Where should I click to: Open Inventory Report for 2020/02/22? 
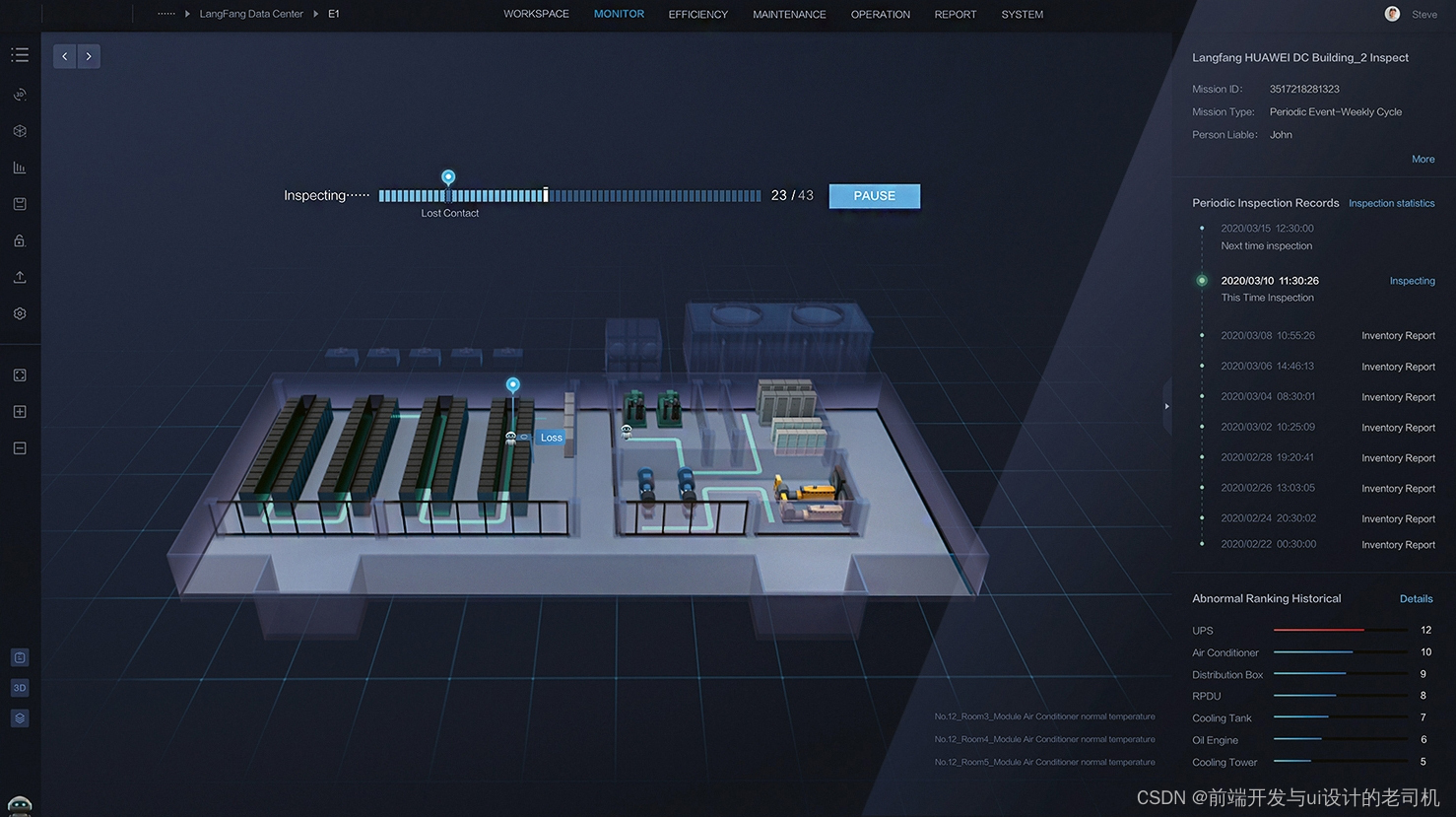point(1398,545)
